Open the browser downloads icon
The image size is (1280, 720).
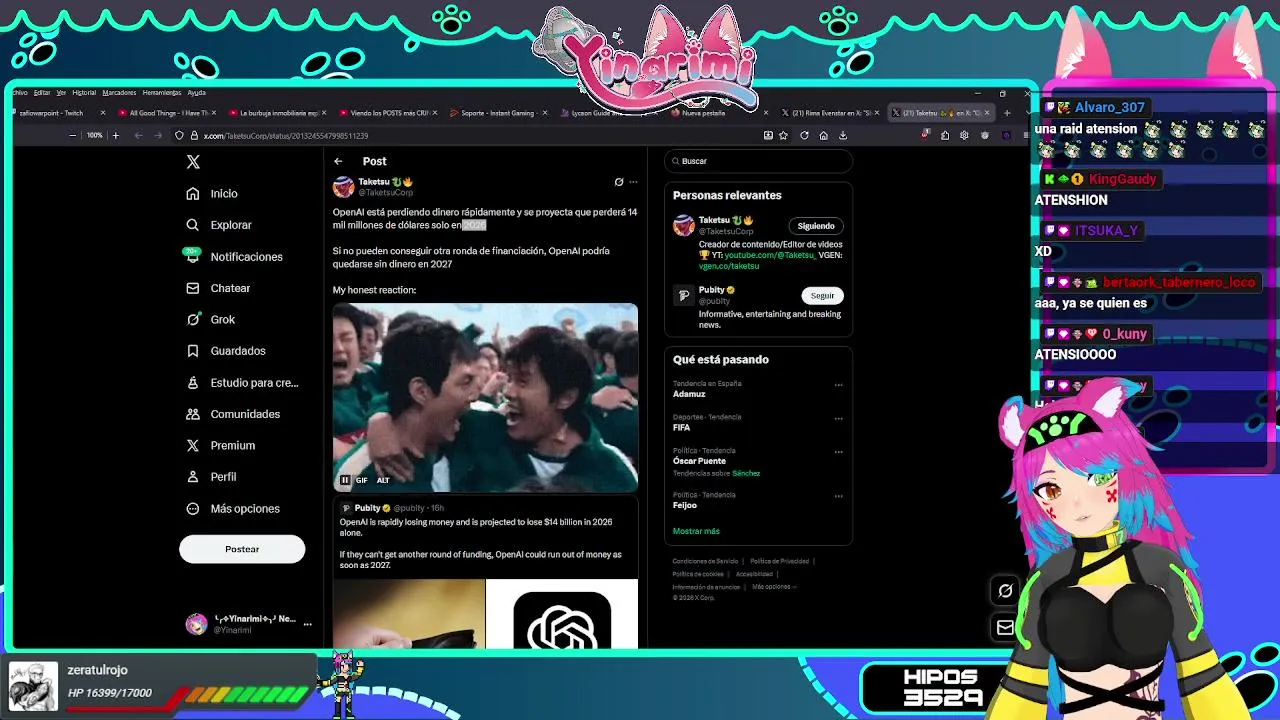(x=843, y=135)
